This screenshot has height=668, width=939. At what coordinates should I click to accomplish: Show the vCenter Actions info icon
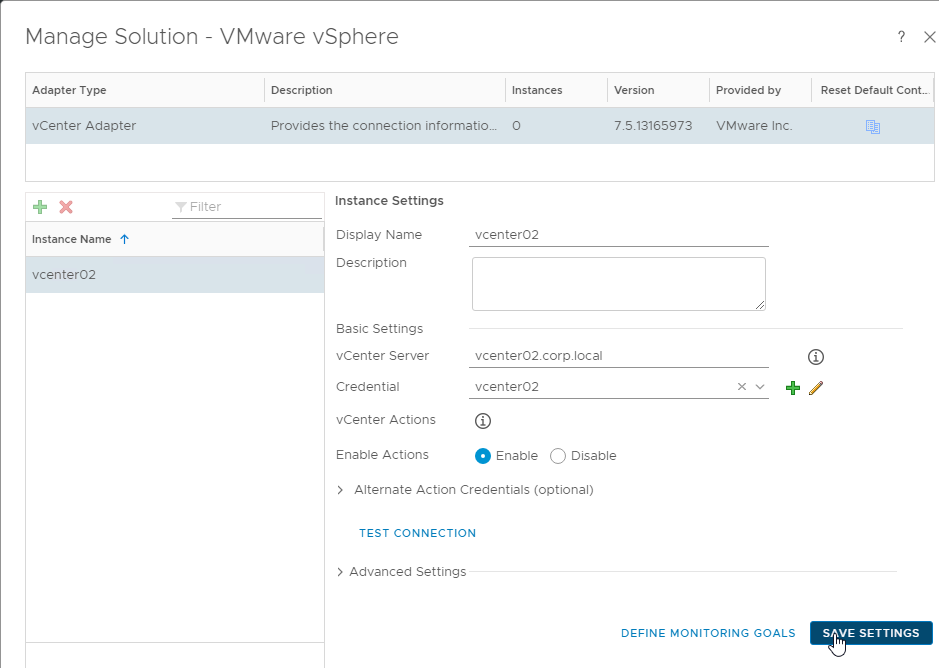pos(483,421)
